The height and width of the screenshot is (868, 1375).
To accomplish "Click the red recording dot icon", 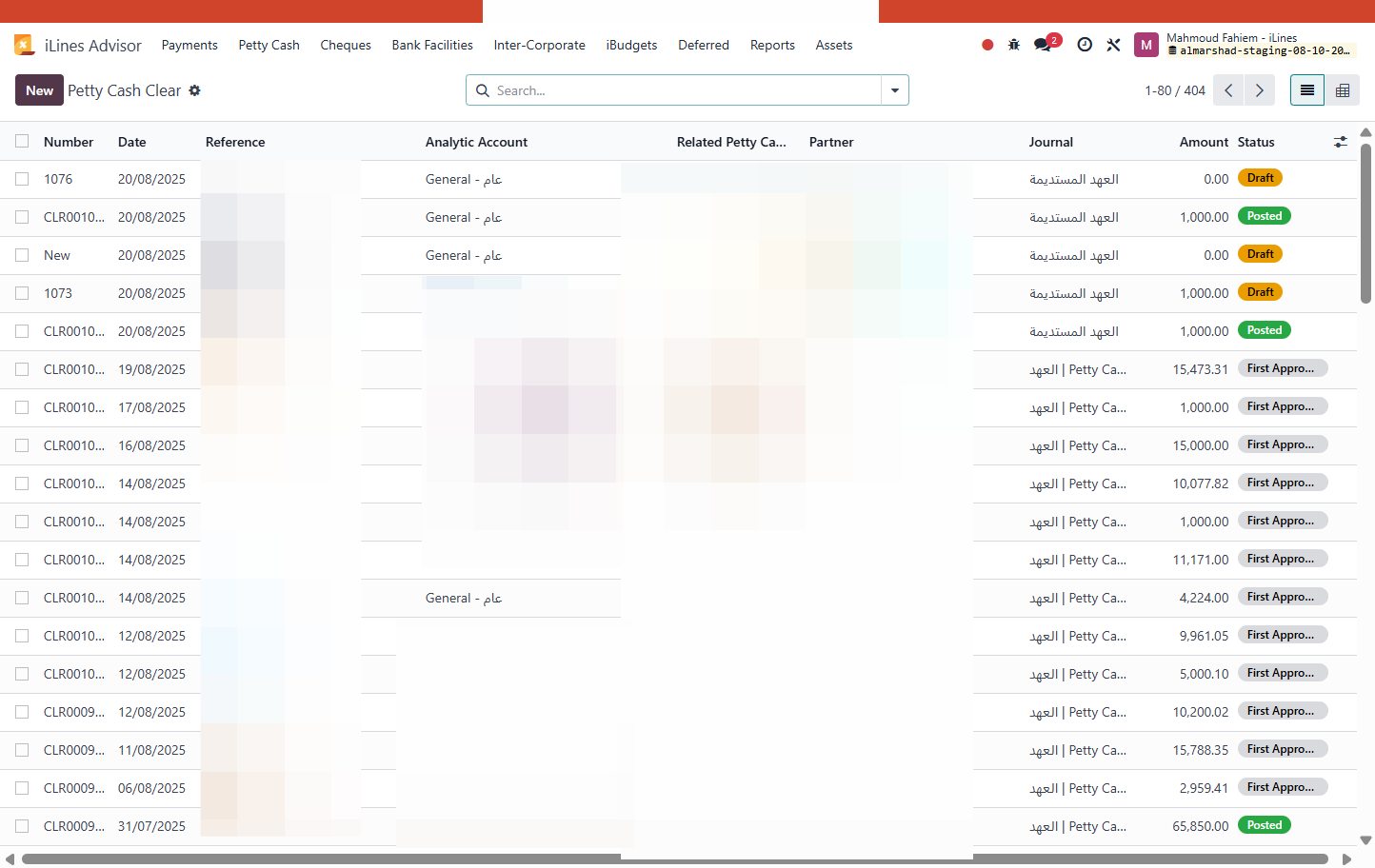I will click(x=987, y=45).
